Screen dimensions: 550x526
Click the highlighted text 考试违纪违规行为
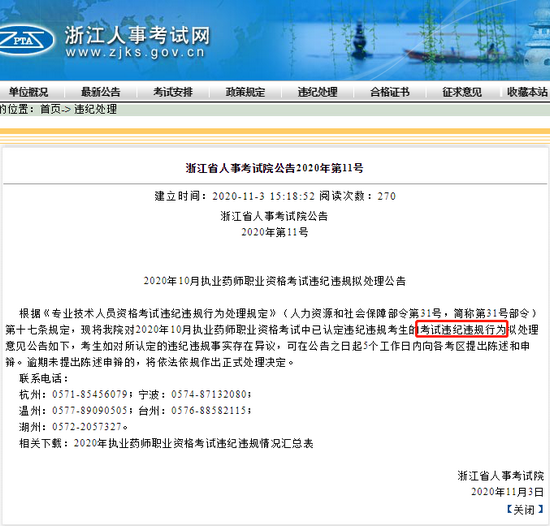coord(462,330)
